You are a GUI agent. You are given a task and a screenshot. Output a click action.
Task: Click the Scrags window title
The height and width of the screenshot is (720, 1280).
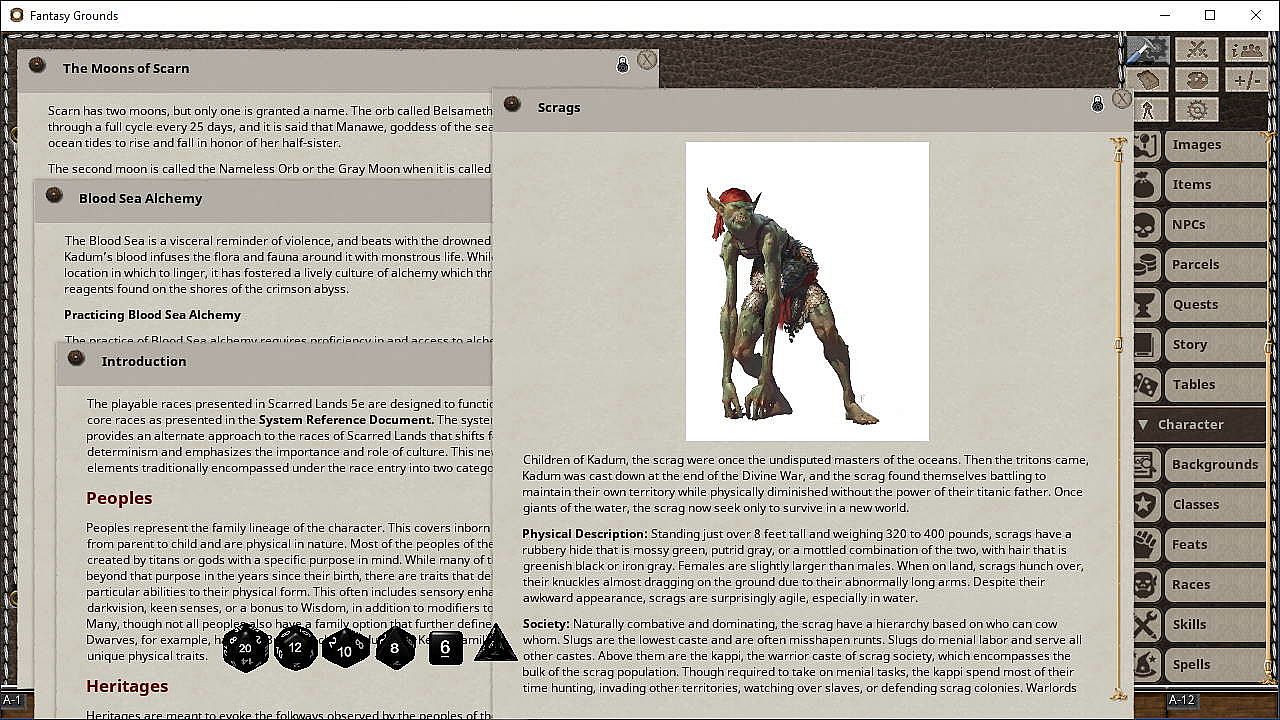coord(559,108)
